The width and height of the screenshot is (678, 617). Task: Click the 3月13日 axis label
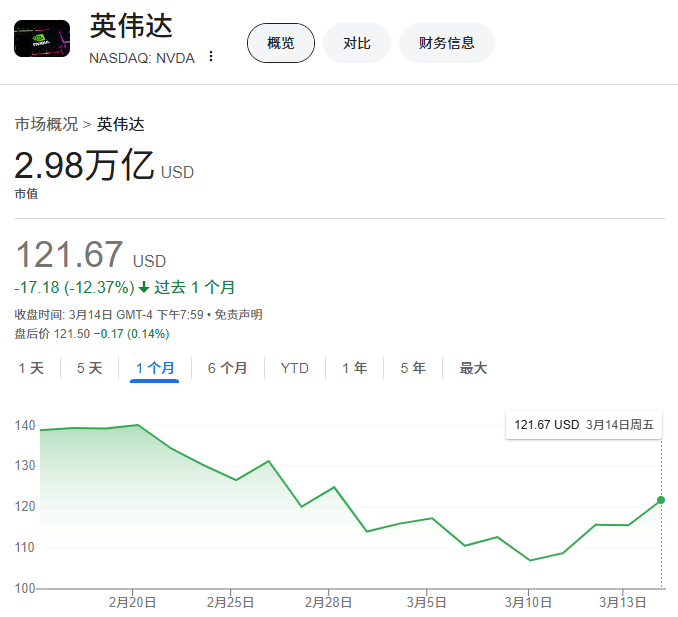click(x=623, y=602)
